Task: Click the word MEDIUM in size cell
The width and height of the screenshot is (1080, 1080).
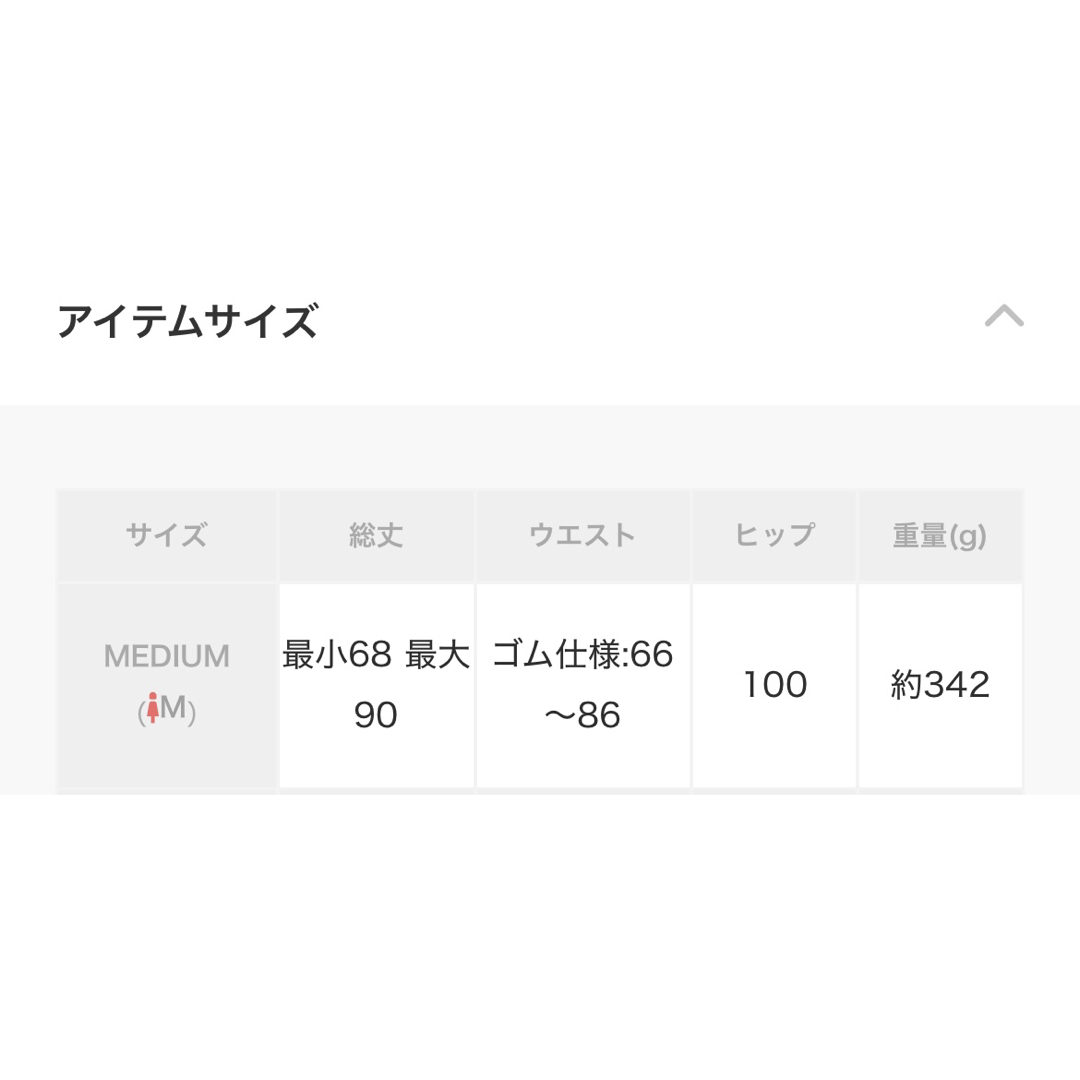Action: (x=167, y=656)
